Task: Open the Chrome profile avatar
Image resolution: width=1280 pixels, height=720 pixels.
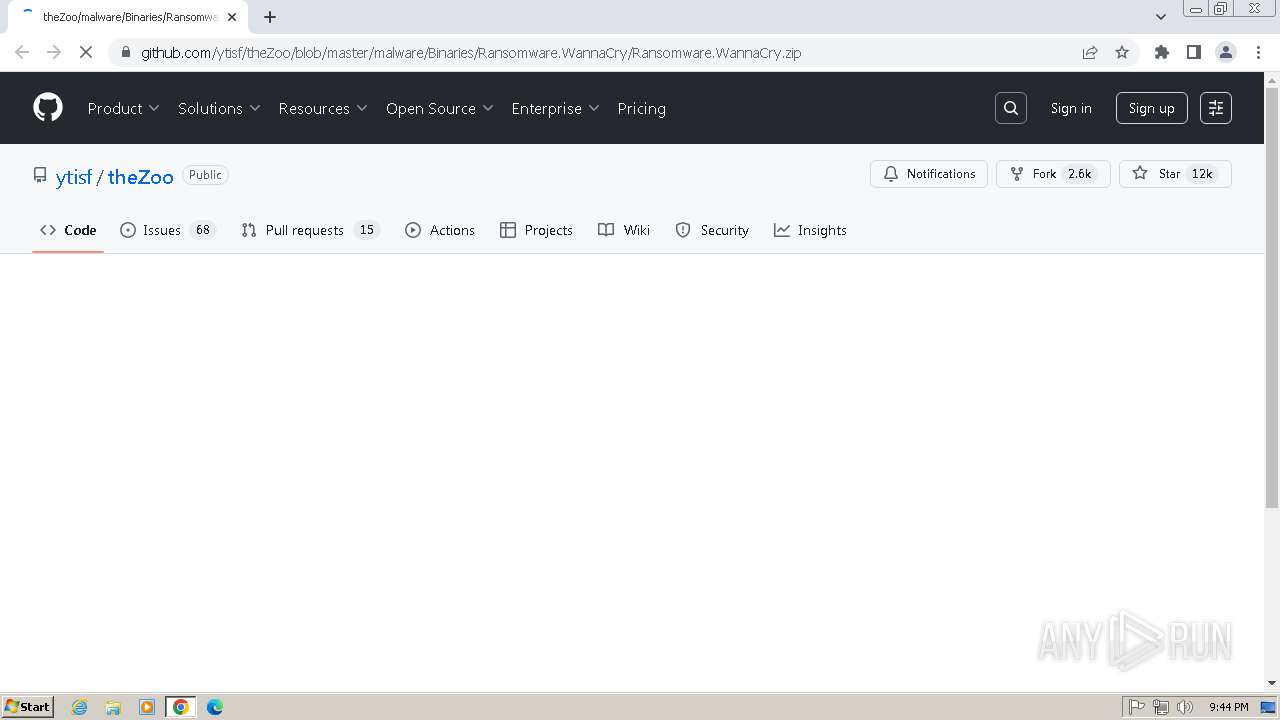Action: click(1225, 52)
